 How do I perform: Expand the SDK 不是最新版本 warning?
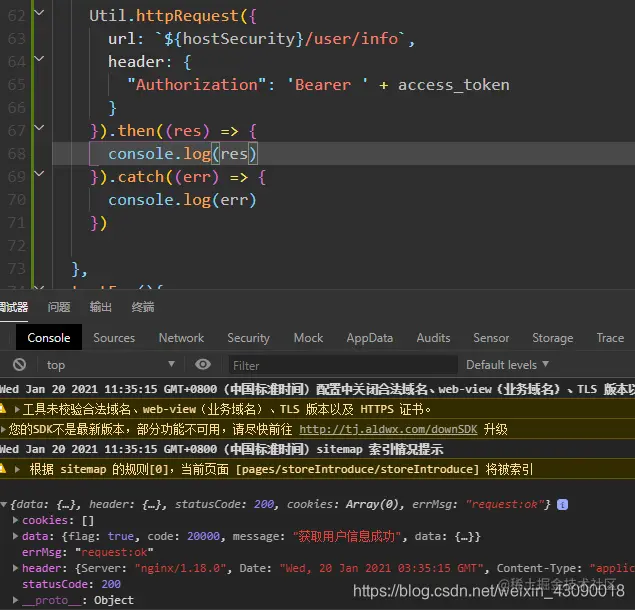(x=3, y=429)
